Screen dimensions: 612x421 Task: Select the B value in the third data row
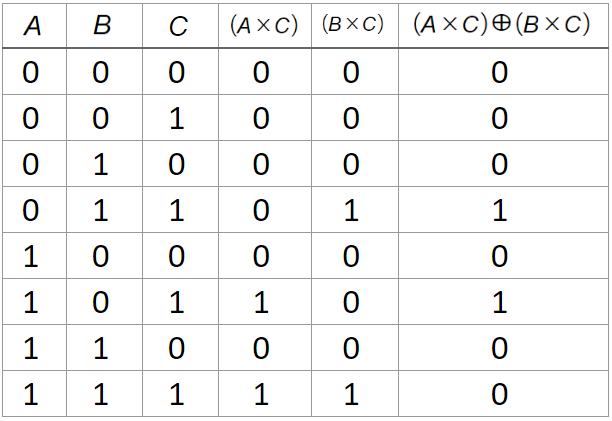[x=102, y=165]
